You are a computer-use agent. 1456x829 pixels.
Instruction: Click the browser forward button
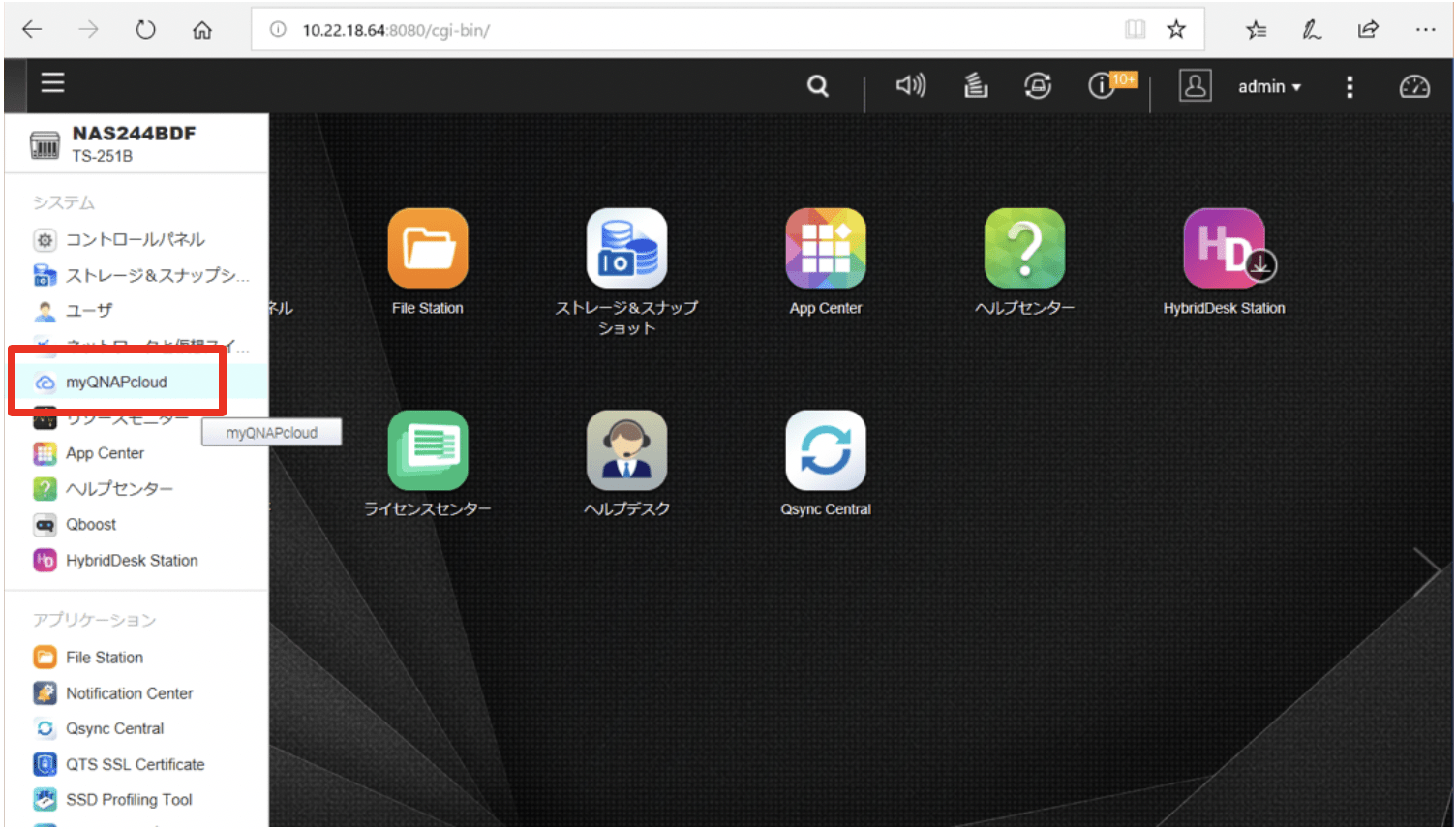[x=89, y=30]
